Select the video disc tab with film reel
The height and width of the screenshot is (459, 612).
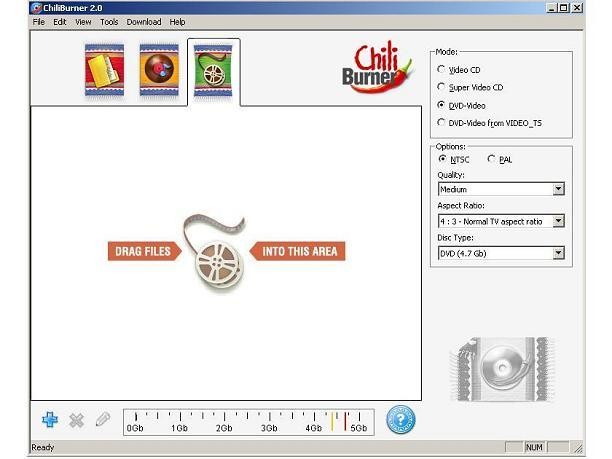pyautogui.click(x=213, y=71)
